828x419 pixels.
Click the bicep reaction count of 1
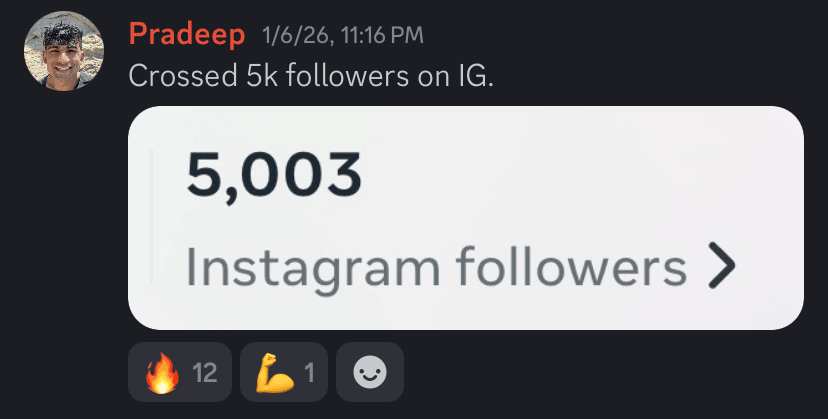[309, 373]
